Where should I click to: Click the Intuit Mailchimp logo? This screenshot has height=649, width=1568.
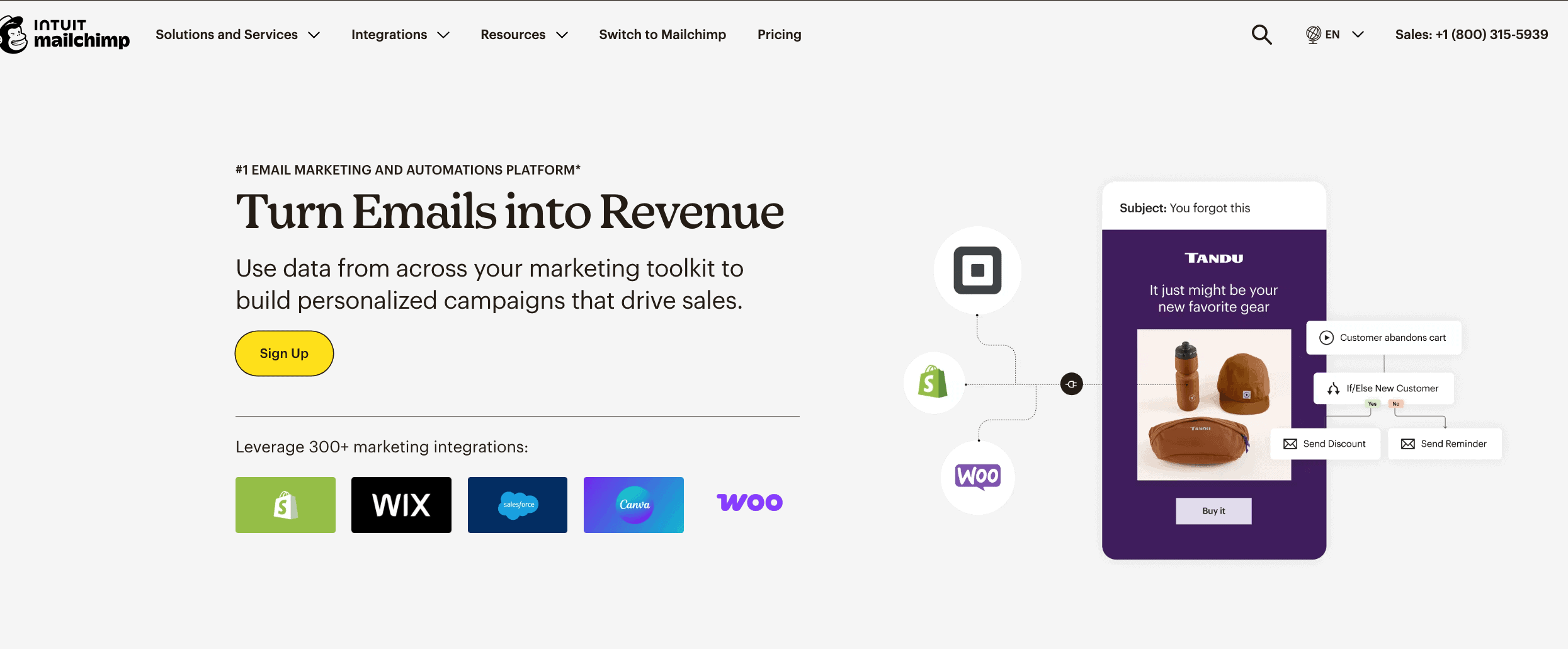point(65,35)
